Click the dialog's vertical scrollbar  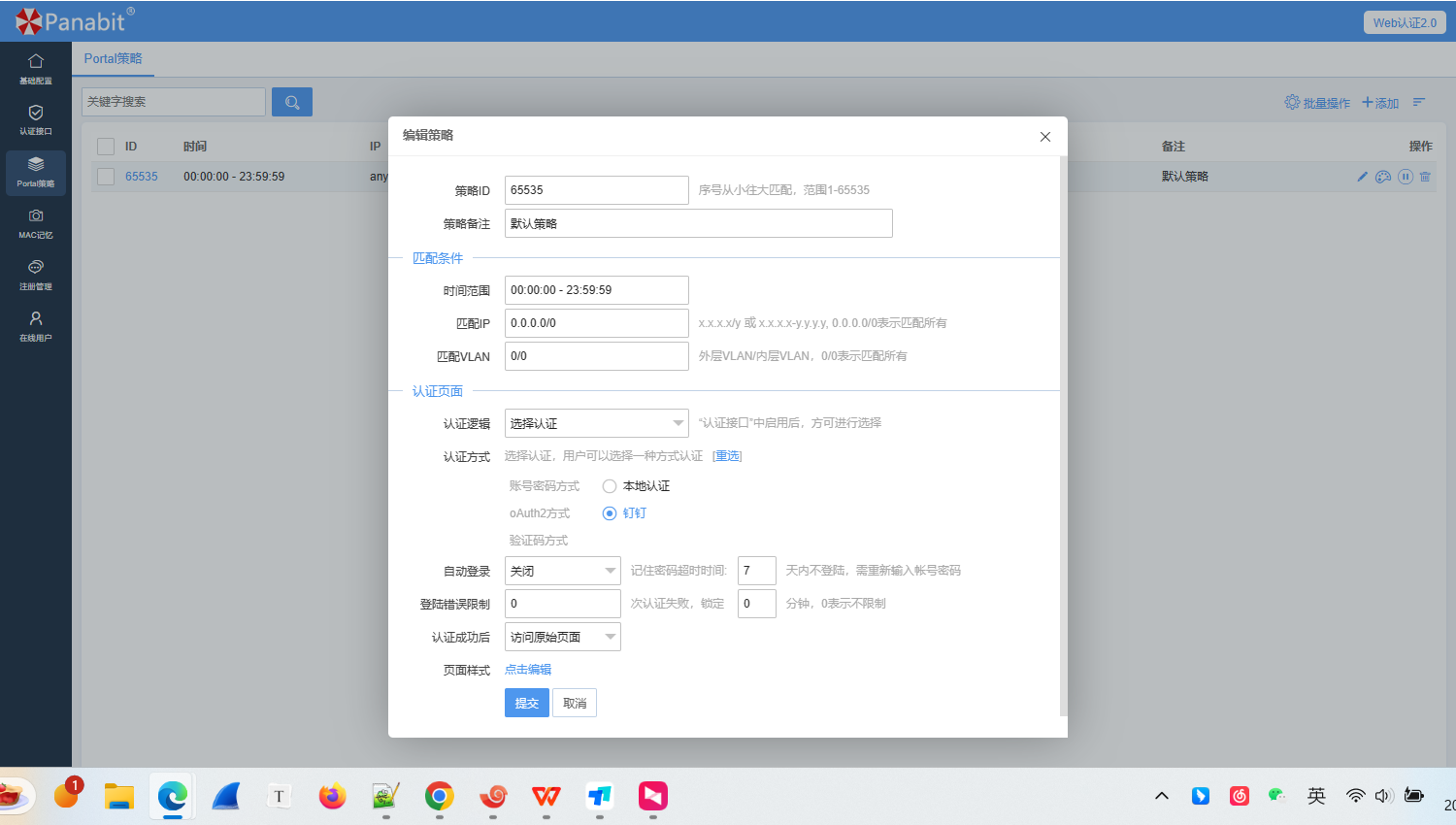point(1064,435)
